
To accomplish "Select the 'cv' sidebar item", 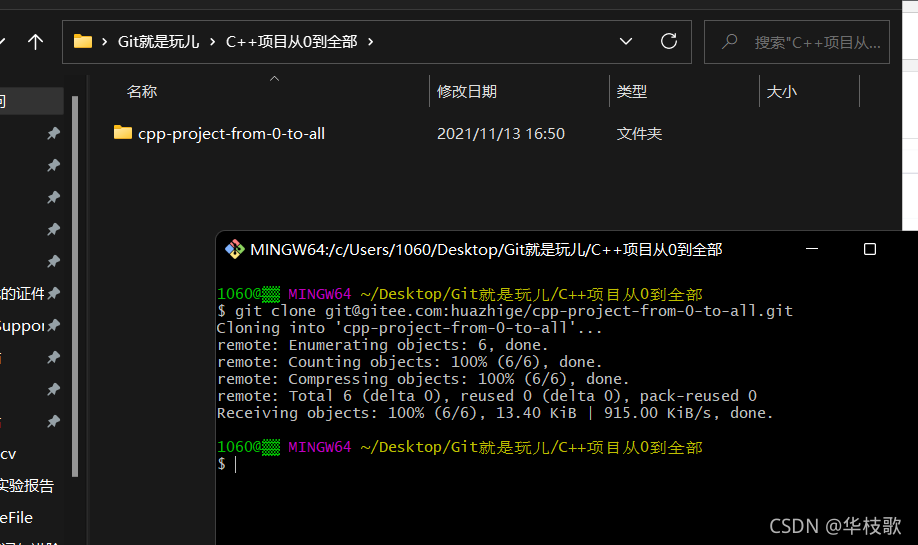I will coord(8,454).
